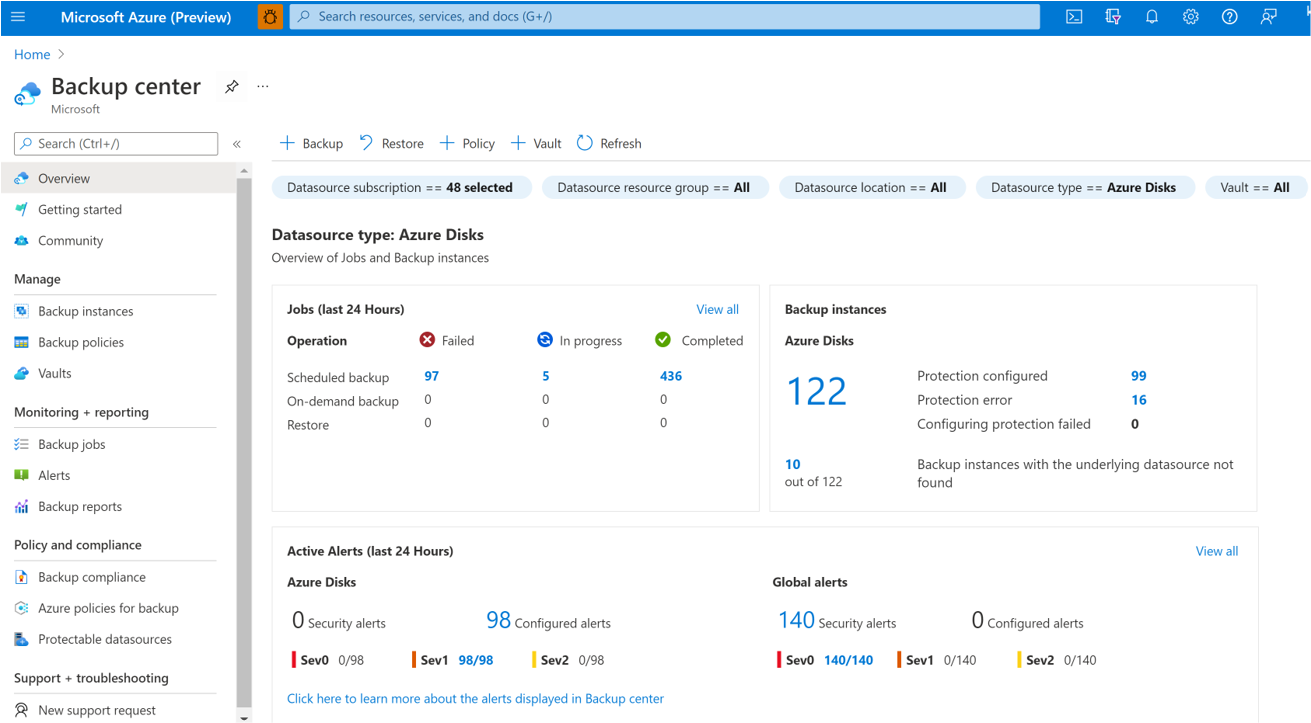
Task: Open Cloud Shell from the top bar
Action: tap(1073, 16)
